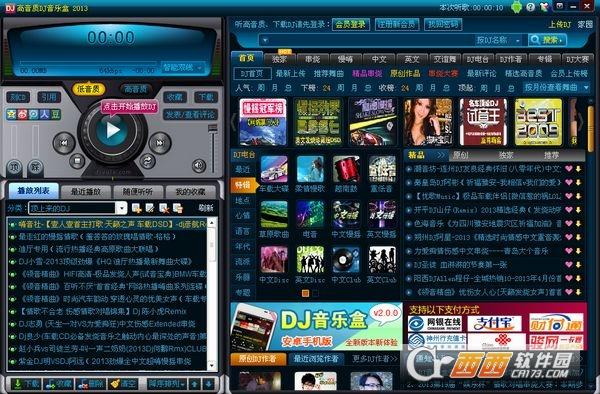
Task: Click the round 踩 vote-down button
Action: click(36, 167)
